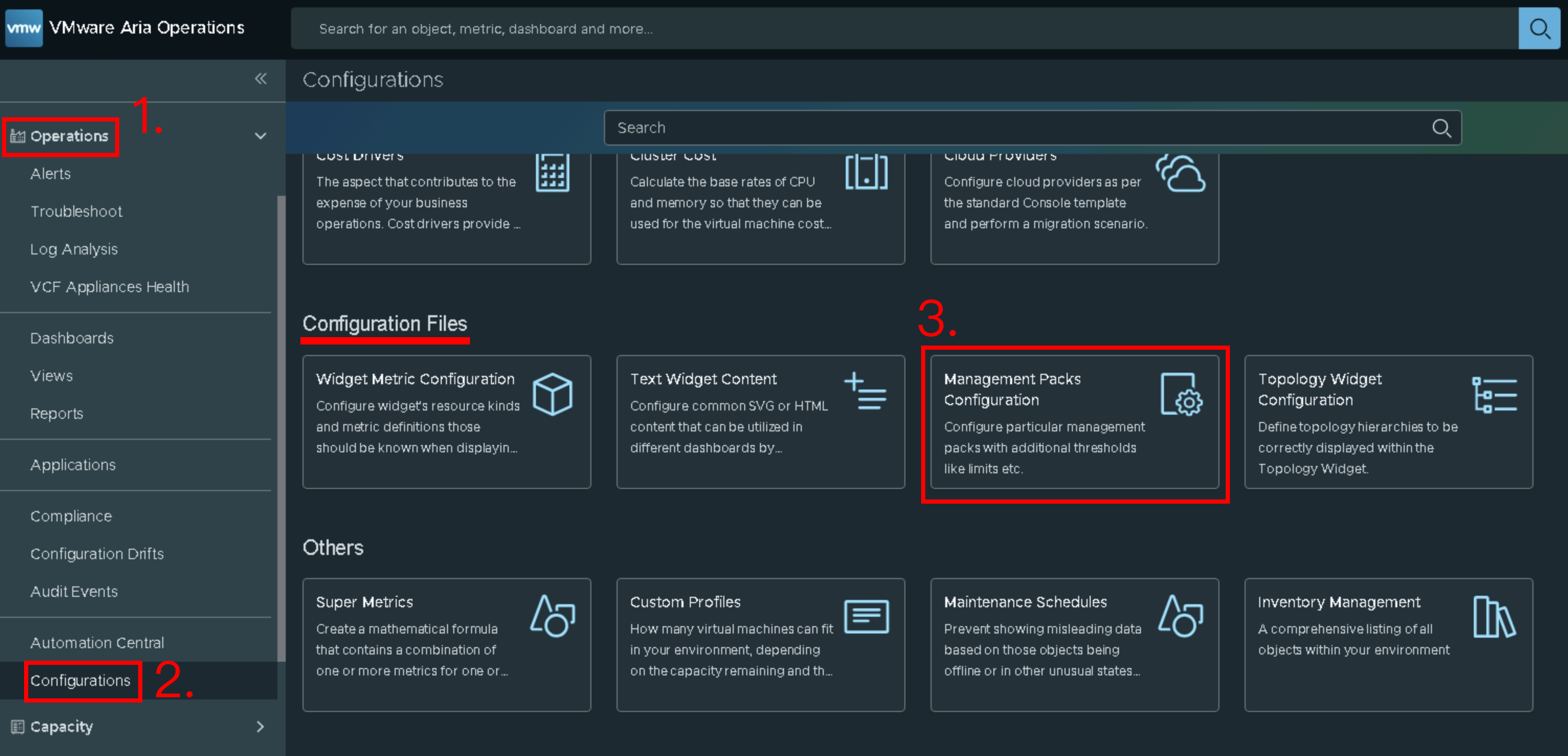Expand the Capacity menu chevron

tap(261, 726)
